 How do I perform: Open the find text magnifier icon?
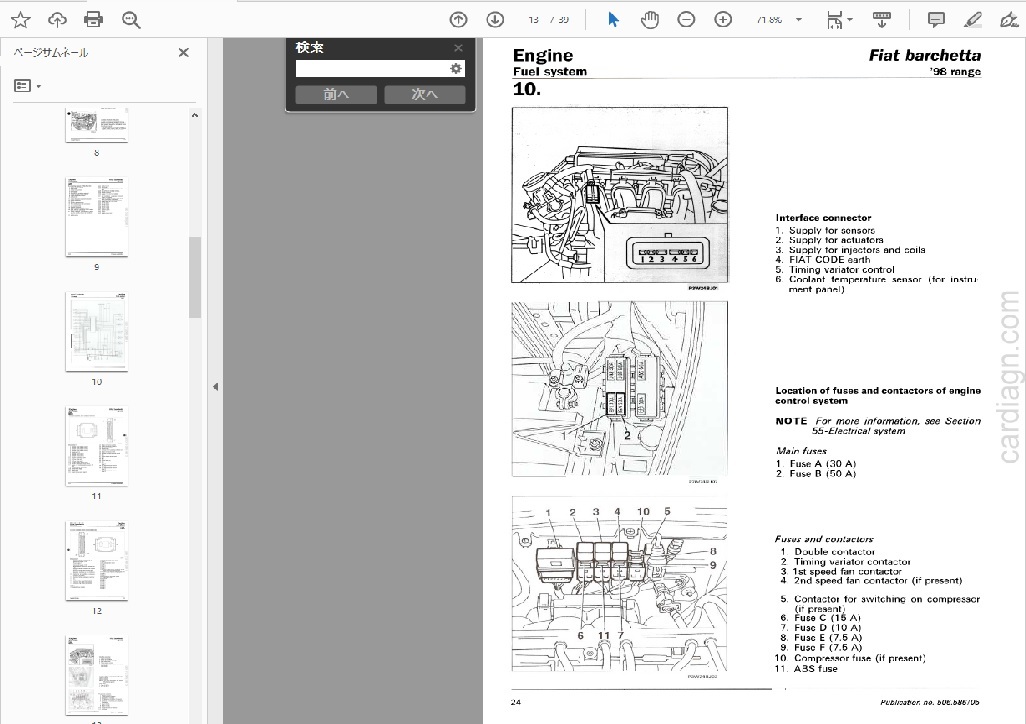click(131, 20)
